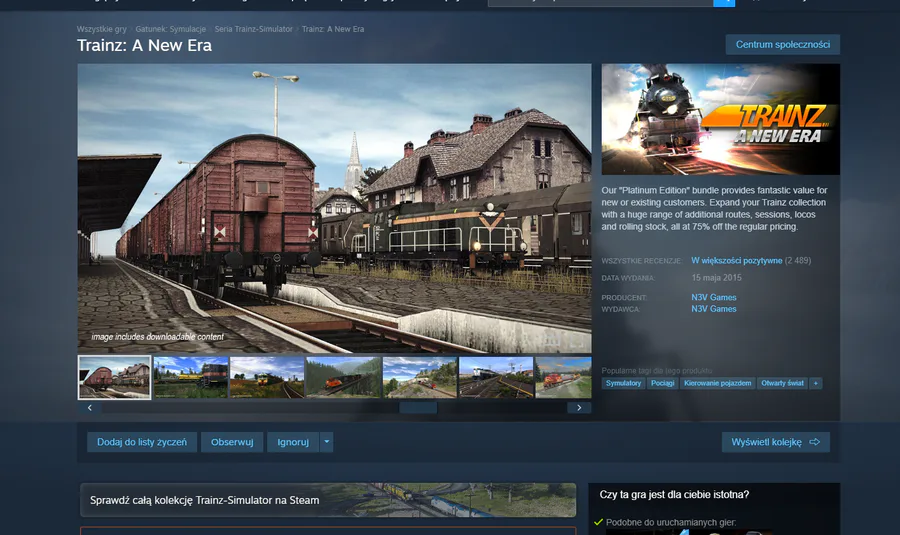Grab the thumbnail strip scrollbar handle
This screenshot has width=900, height=535.
point(418,408)
